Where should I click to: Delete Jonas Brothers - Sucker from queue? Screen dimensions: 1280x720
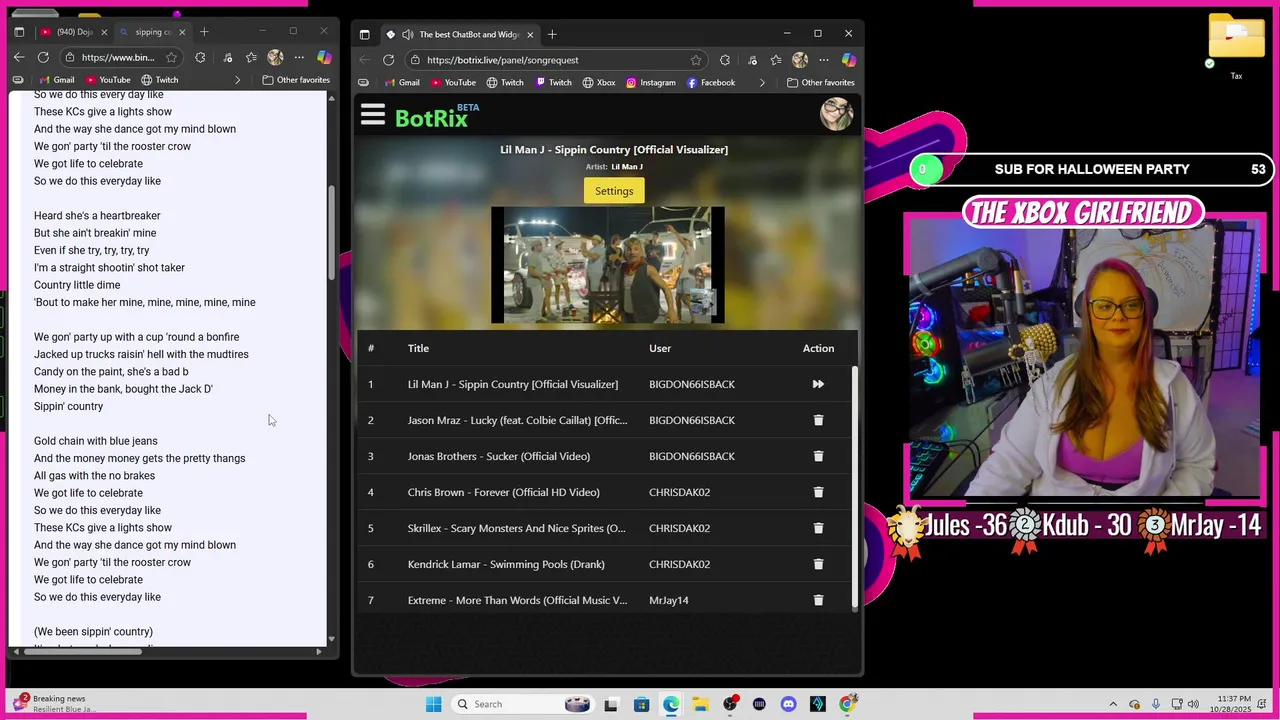[x=818, y=456]
